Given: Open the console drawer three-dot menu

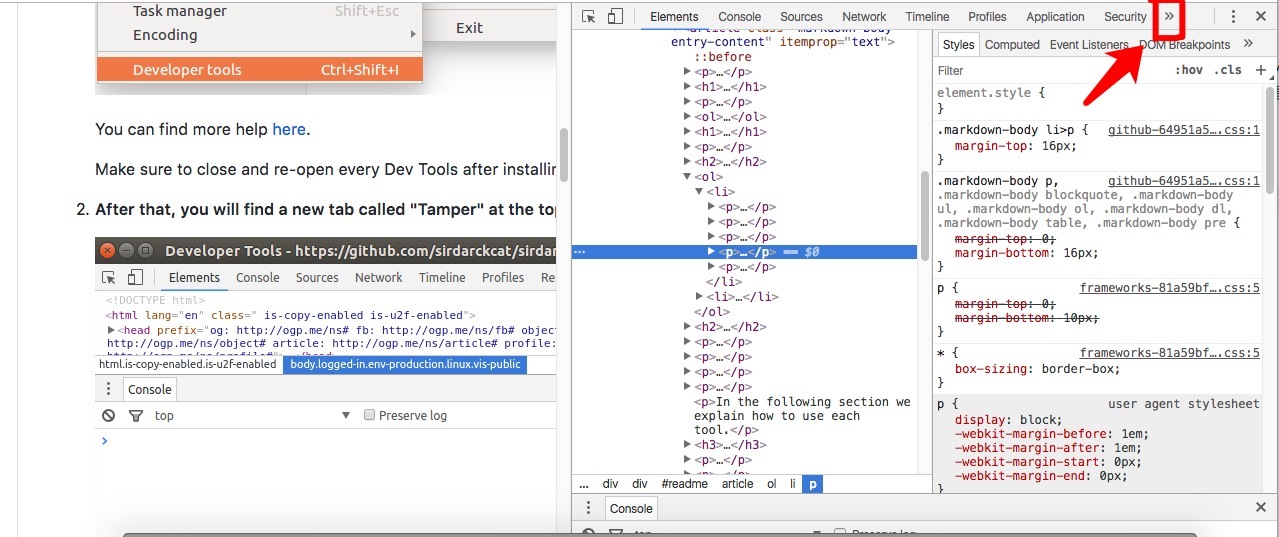Looking at the screenshot, I should [588, 508].
